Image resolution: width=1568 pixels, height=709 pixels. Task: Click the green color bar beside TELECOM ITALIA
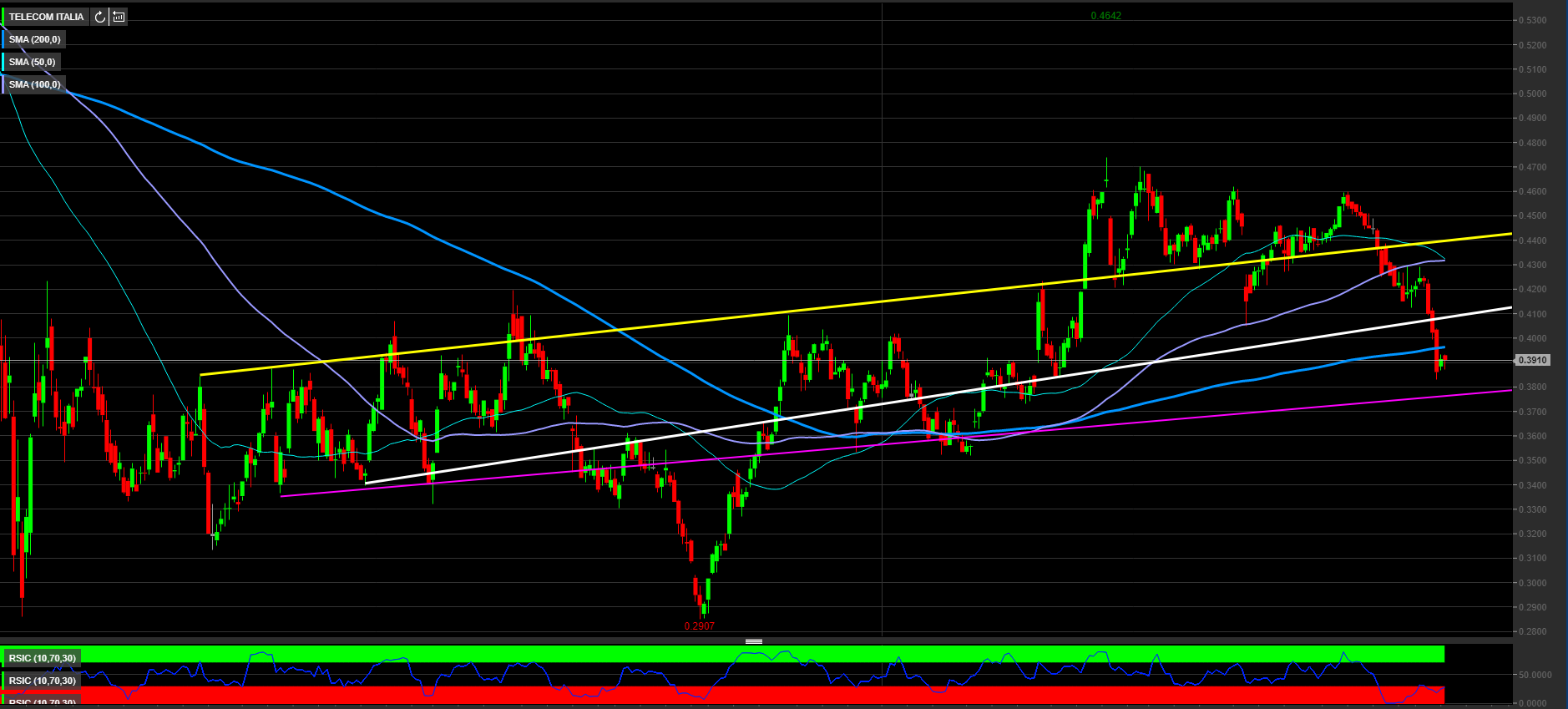pos(3,17)
